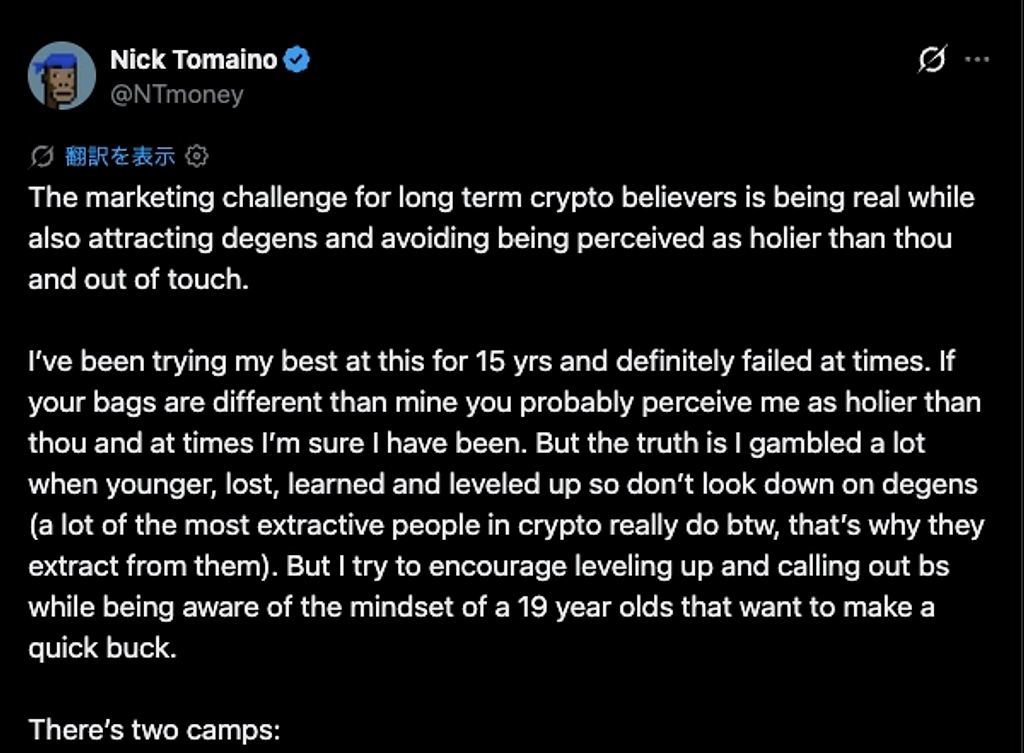Open the Grok icon beside more options
This screenshot has height=753, width=1024.
932,59
